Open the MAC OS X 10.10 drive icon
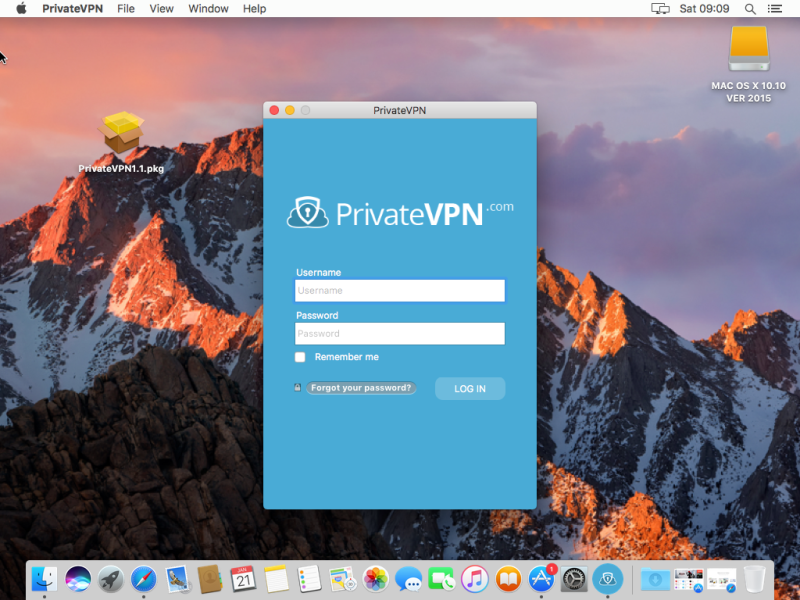This screenshot has height=600, width=800. coord(748,50)
